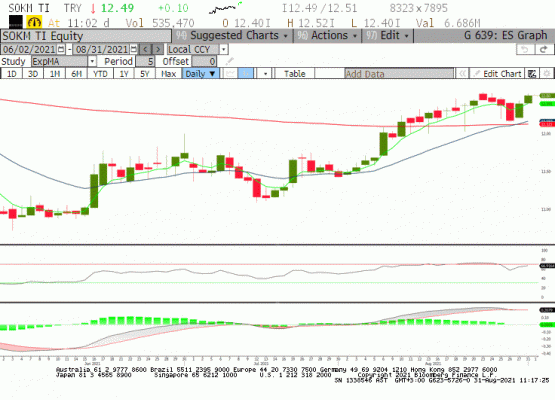Click the chart annotation tool icon

click(x=532, y=74)
